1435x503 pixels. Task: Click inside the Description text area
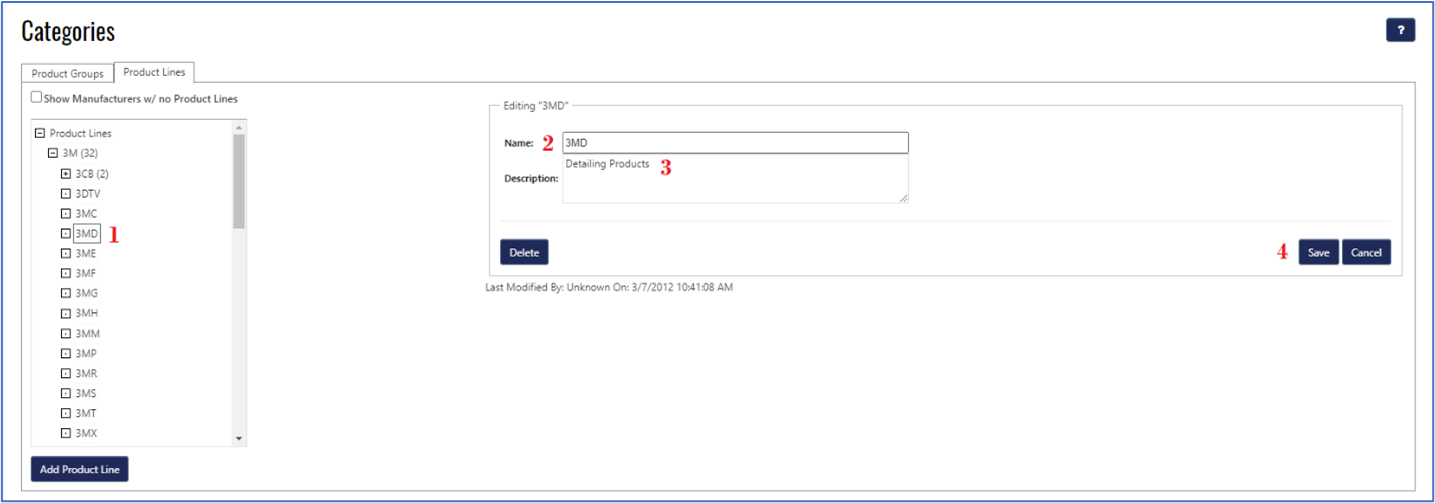tap(735, 182)
